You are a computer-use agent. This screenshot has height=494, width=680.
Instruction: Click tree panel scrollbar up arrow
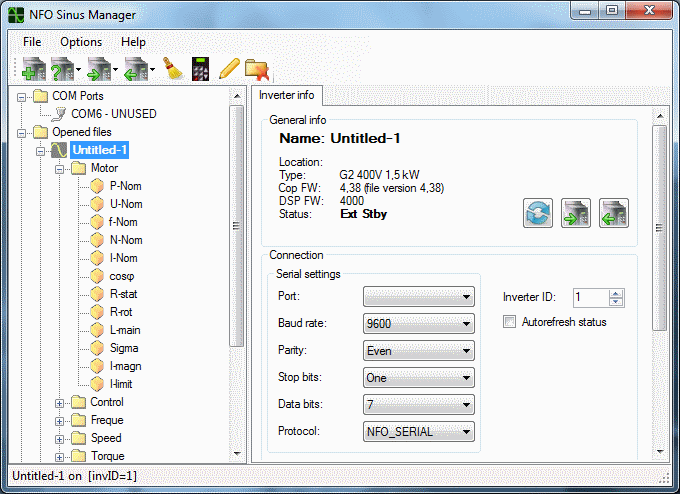pyautogui.click(x=237, y=96)
